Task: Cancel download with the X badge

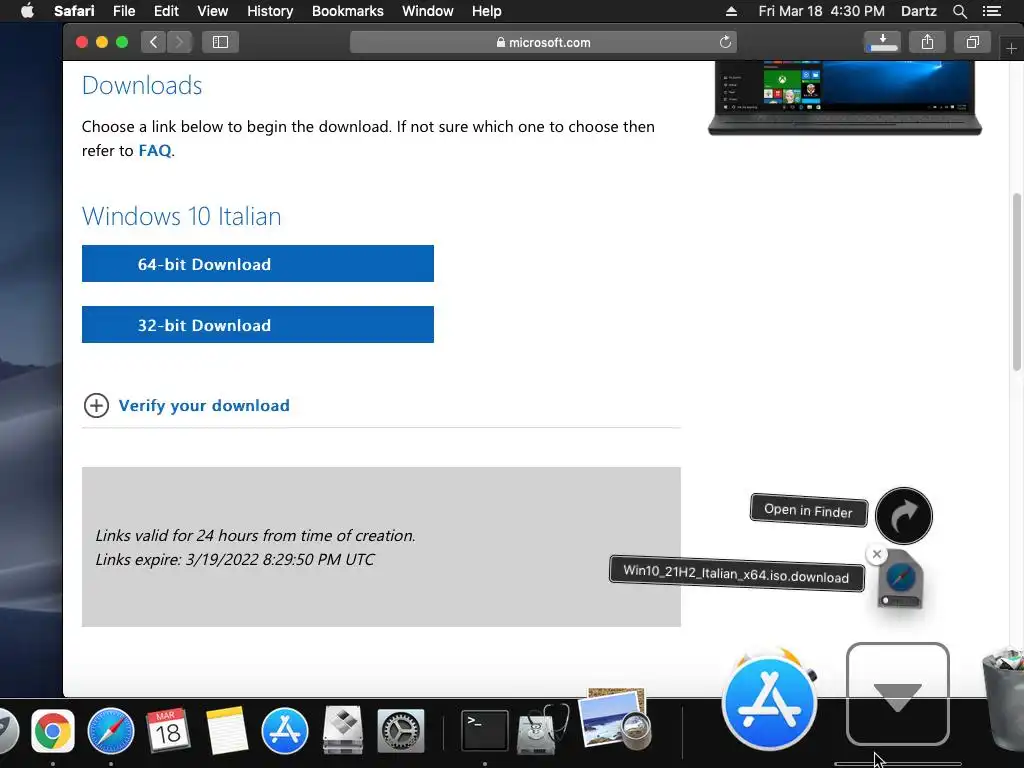Action: (876, 554)
